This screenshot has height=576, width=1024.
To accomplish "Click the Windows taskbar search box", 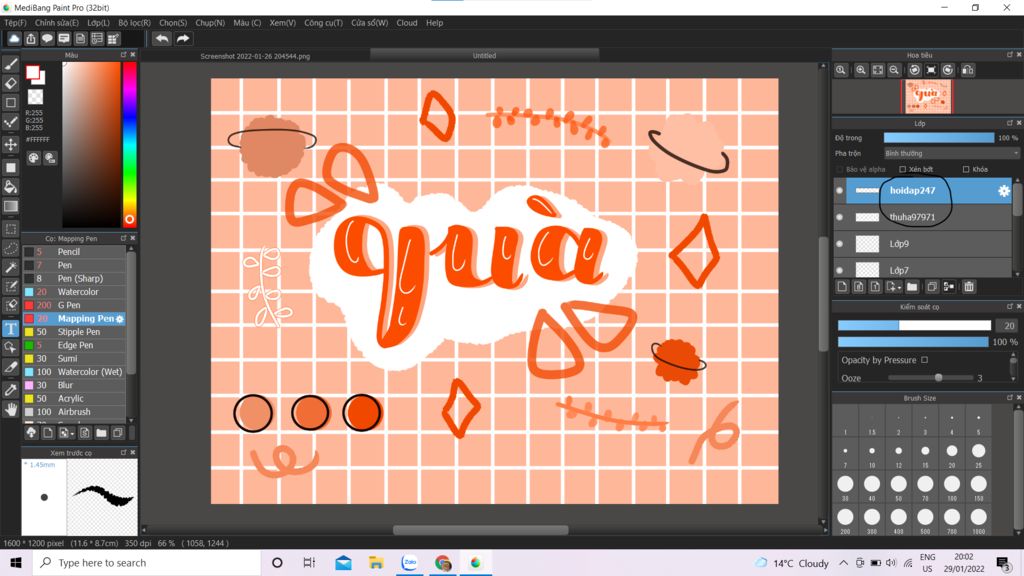I will pos(146,563).
